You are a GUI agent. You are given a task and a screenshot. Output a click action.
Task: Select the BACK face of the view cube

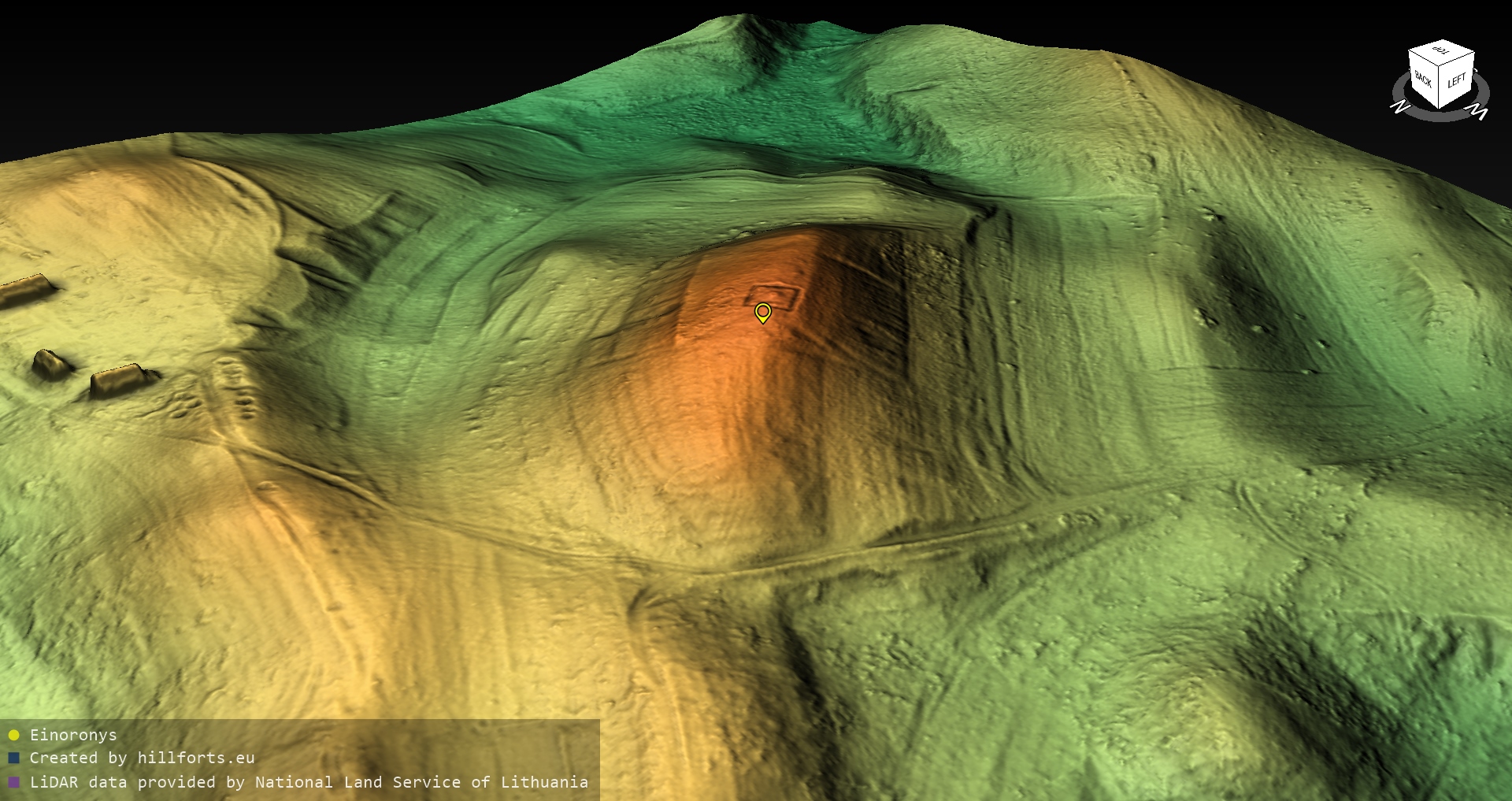coord(1423,80)
